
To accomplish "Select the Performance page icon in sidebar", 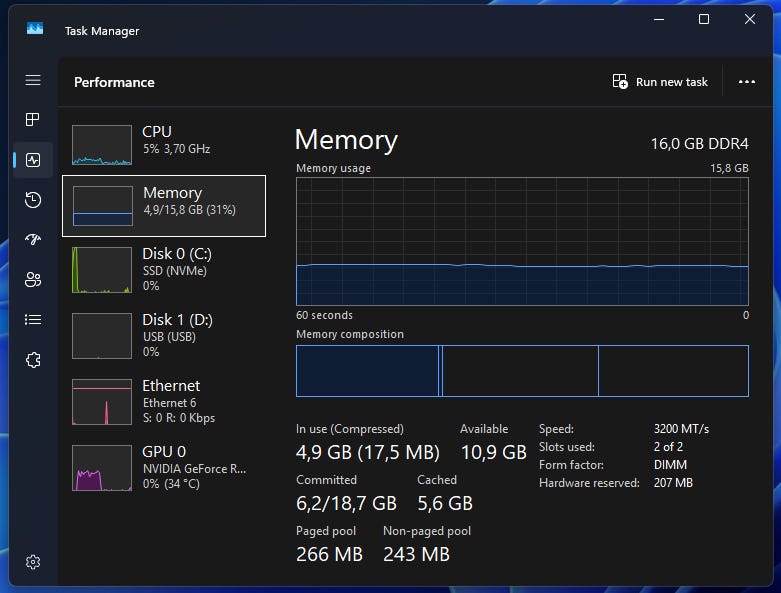I will [33, 160].
